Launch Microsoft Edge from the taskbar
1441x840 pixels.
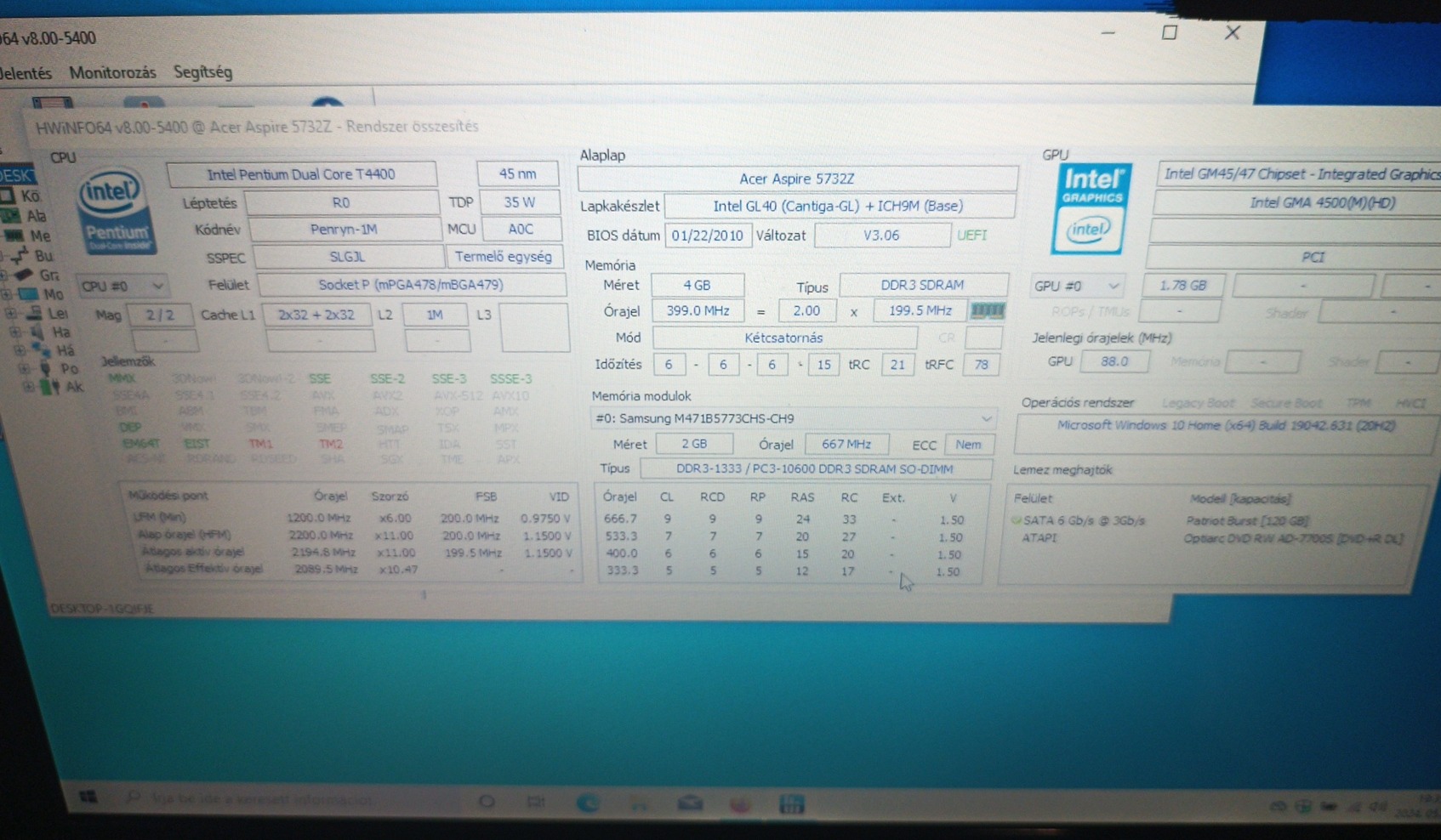click(x=587, y=803)
